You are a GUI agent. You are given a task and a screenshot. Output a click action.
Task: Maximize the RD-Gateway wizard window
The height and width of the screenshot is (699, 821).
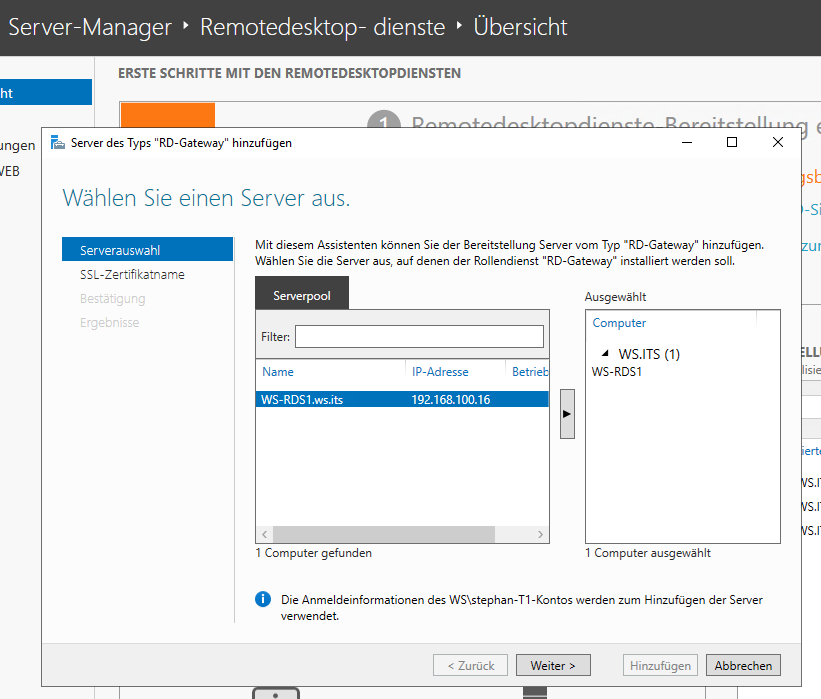click(732, 142)
